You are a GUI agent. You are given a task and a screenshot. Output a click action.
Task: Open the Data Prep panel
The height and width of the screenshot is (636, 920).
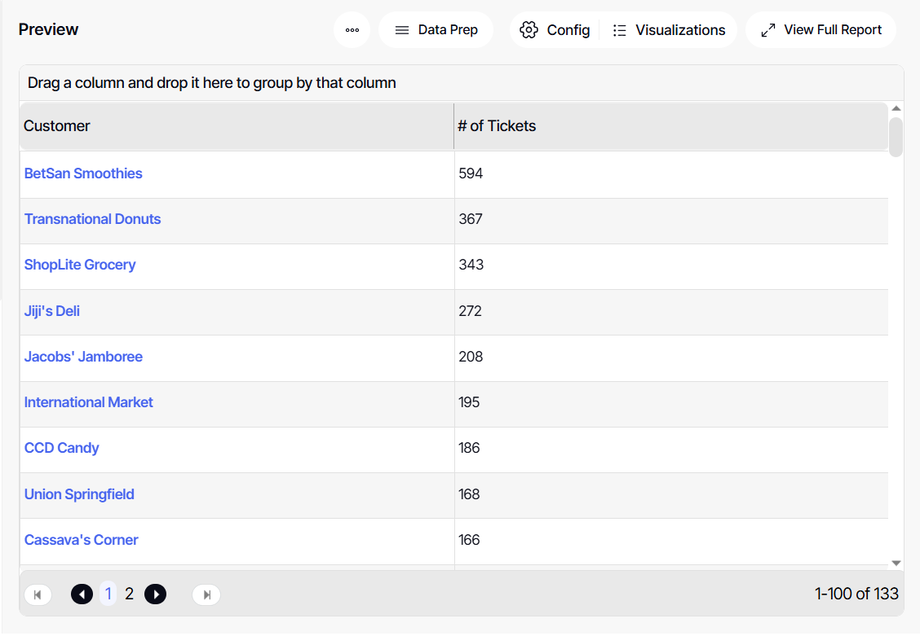tap(436, 30)
